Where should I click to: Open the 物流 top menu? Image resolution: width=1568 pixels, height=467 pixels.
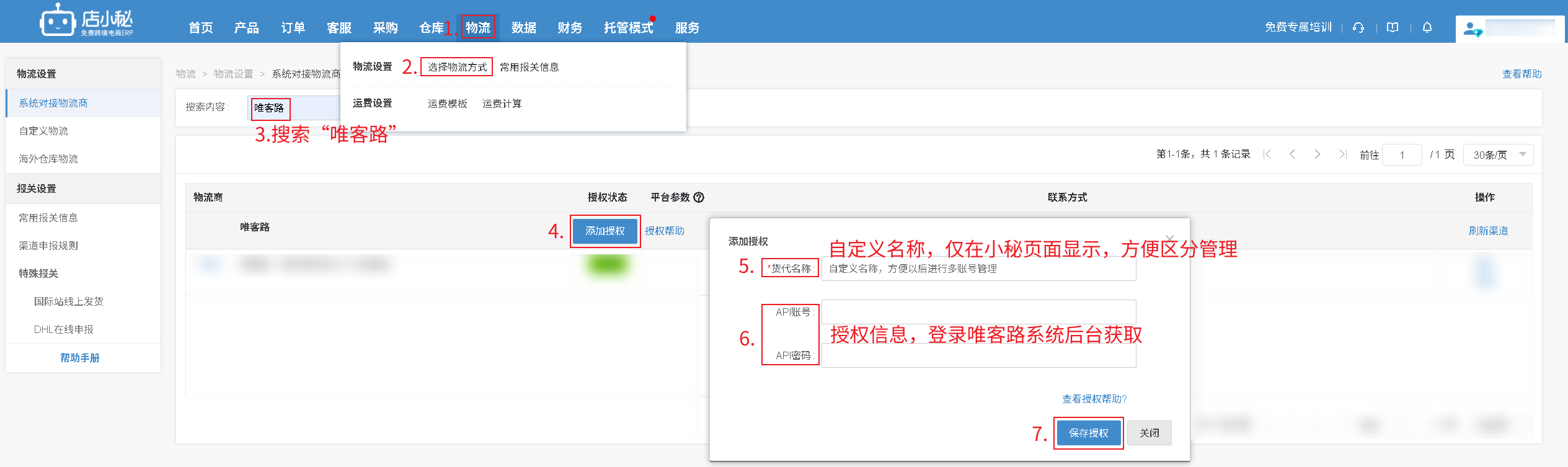477,27
